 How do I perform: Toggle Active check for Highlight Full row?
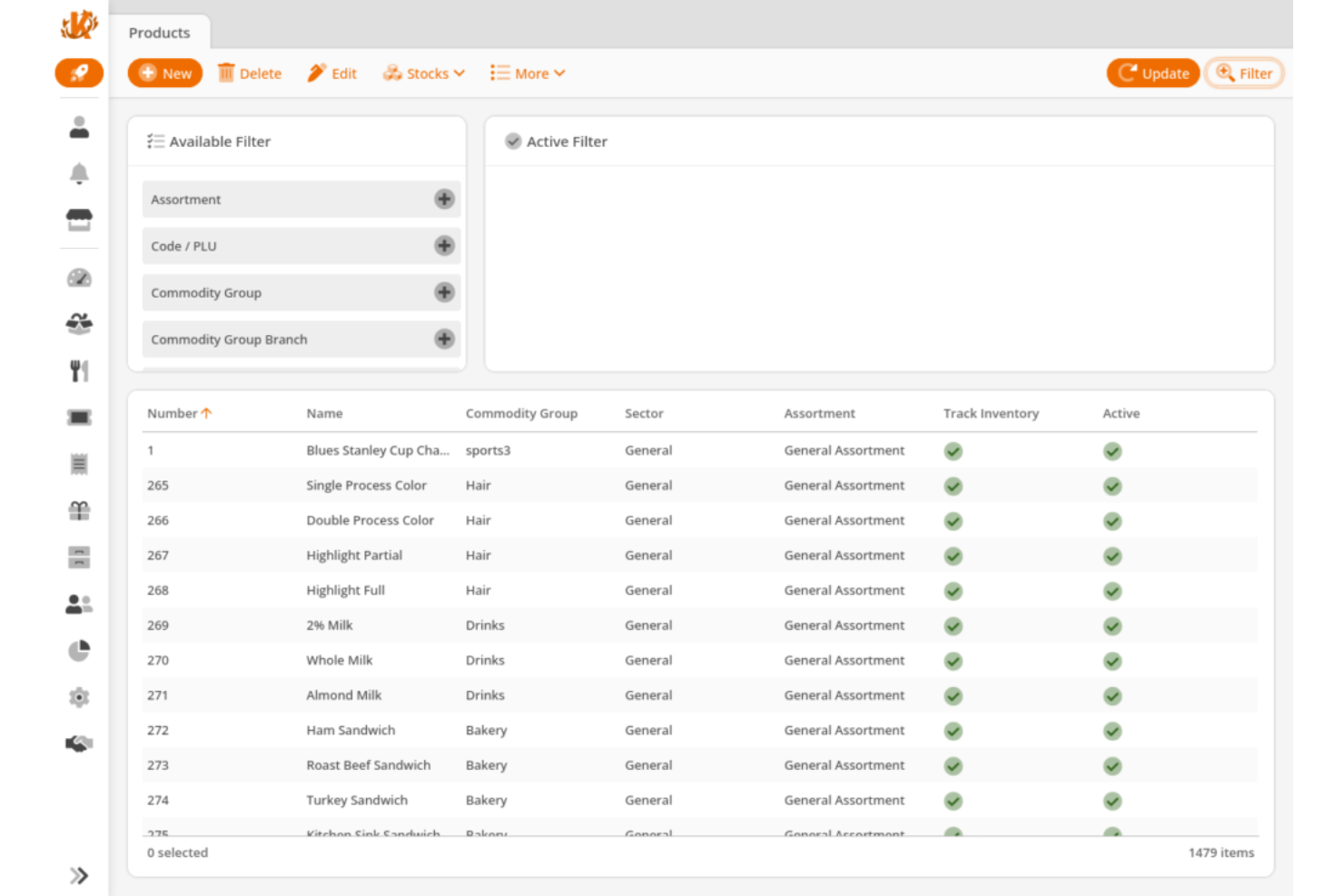(x=1112, y=591)
